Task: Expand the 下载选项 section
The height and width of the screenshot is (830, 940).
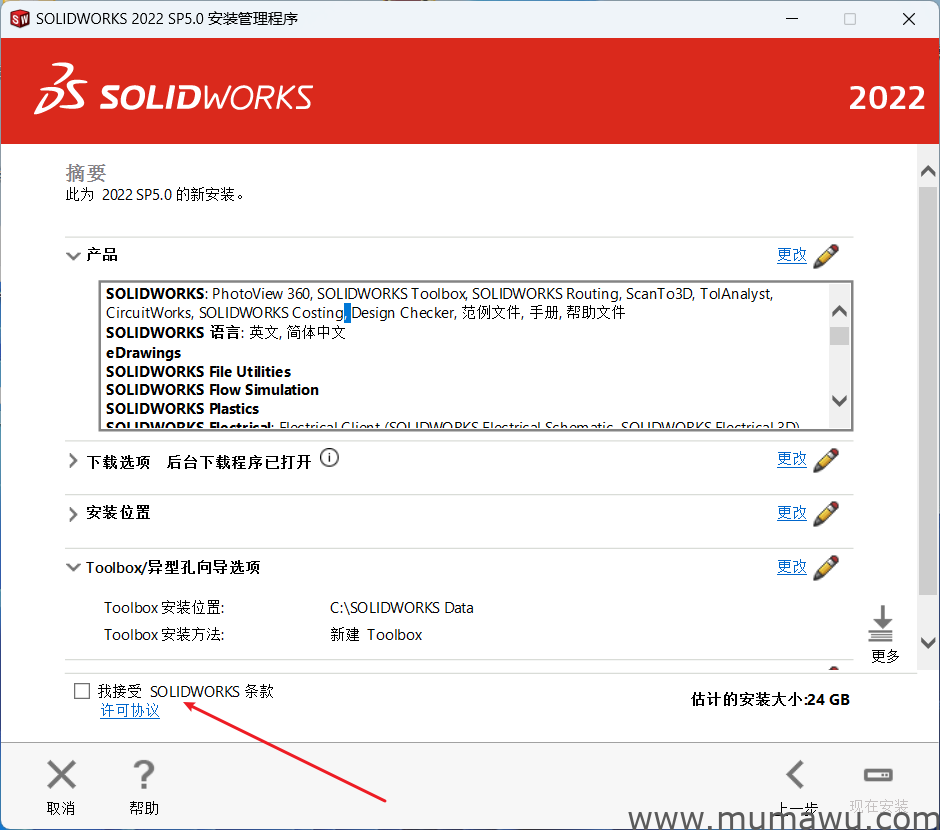Action: click(x=72, y=459)
